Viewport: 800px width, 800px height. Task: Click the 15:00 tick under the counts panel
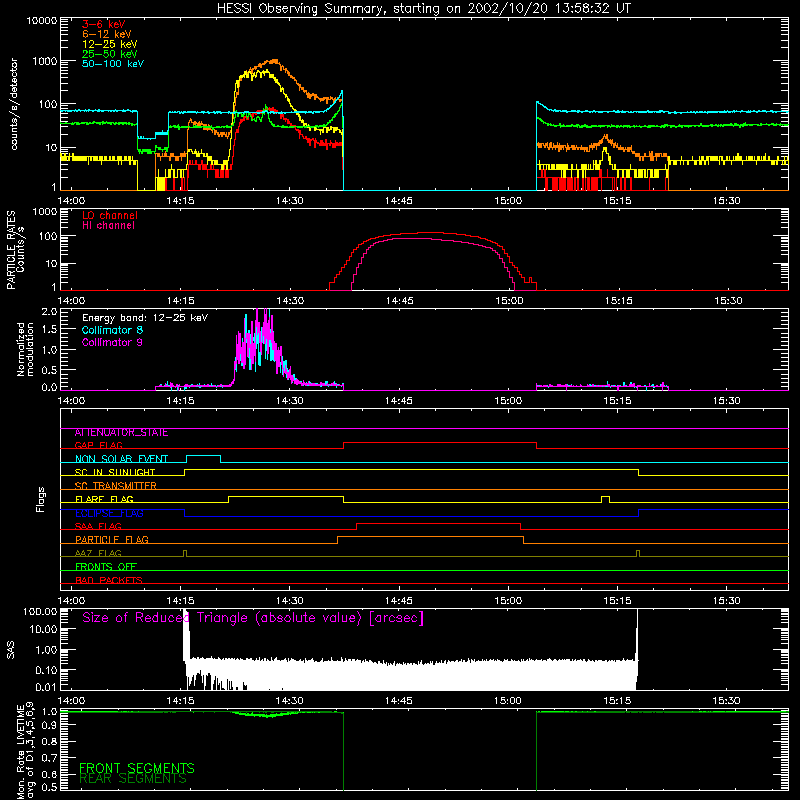coord(508,201)
